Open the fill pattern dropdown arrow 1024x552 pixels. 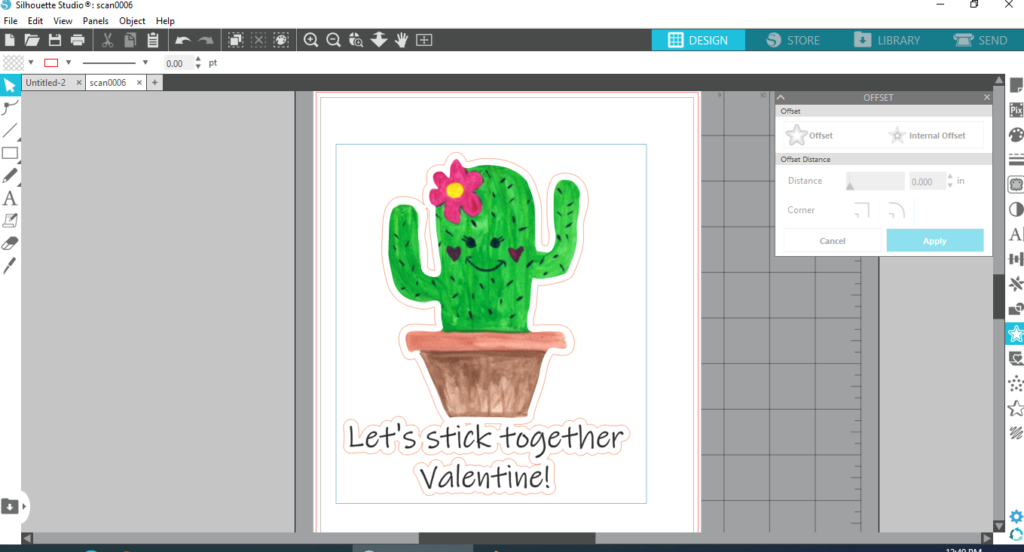30,63
